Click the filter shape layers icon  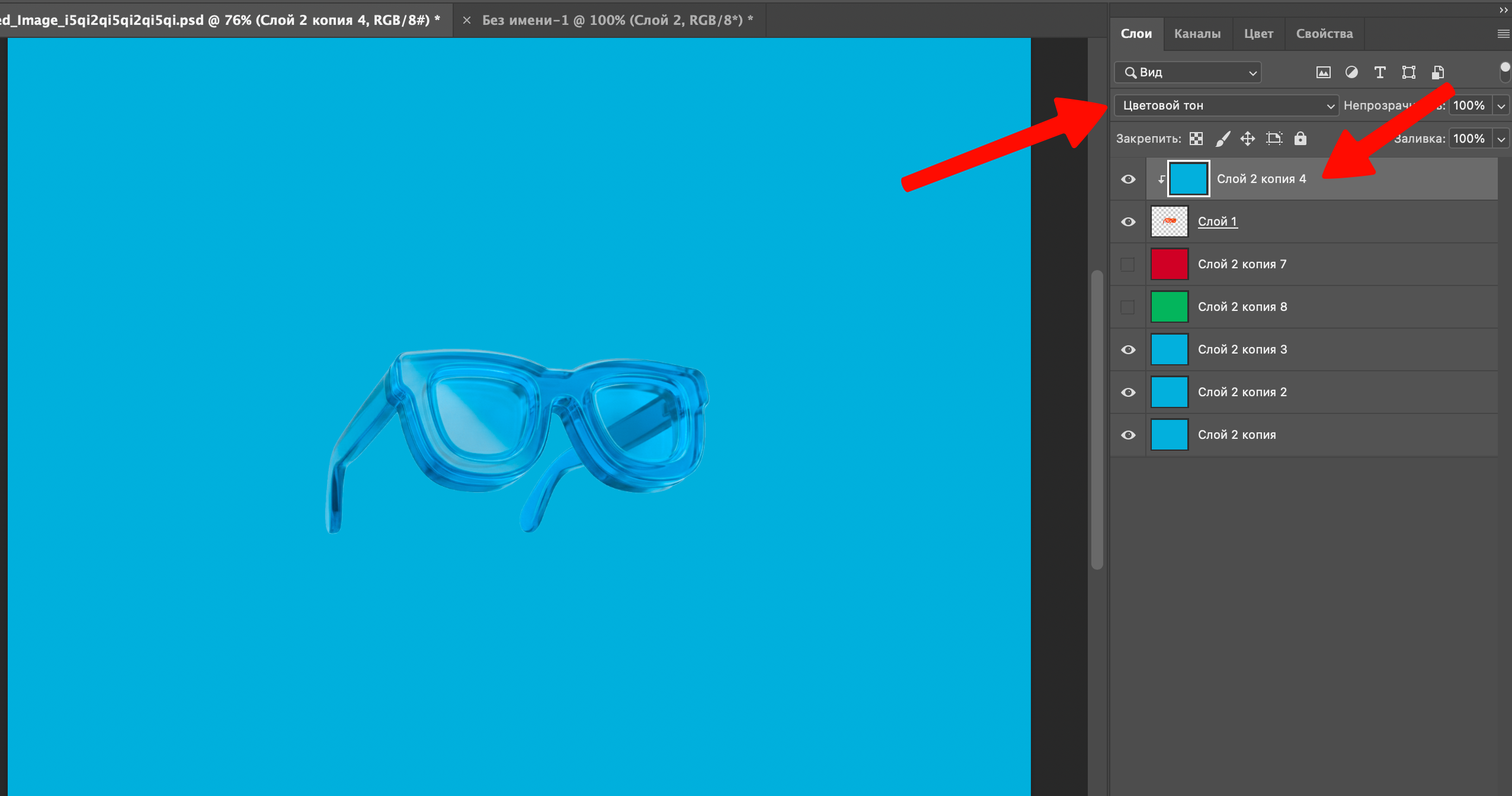coord(1408,72)
